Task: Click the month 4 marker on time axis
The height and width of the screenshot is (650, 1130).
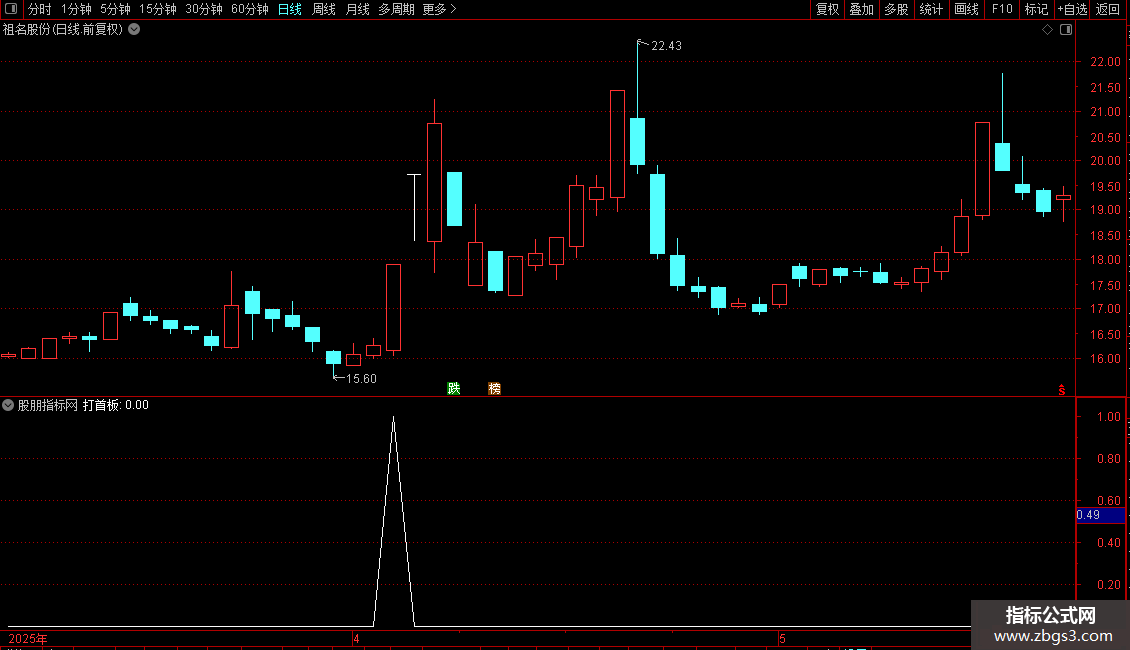Action: [x=356, y=638]
